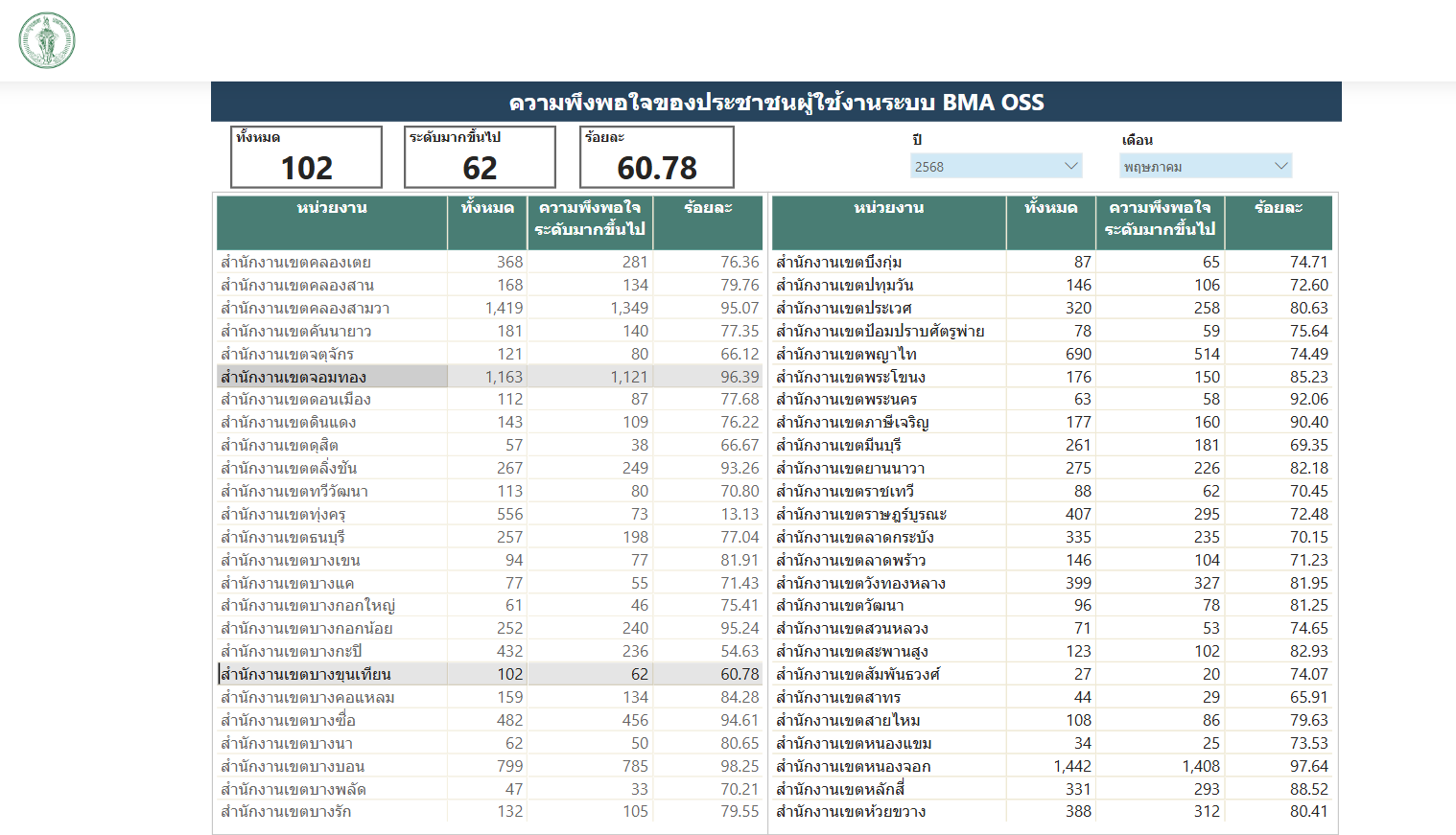Viewport: 1456px width, 835px height.
Task: Select row สำนักงานเขตจตุจักร
Action: click(x=490, y=354)
